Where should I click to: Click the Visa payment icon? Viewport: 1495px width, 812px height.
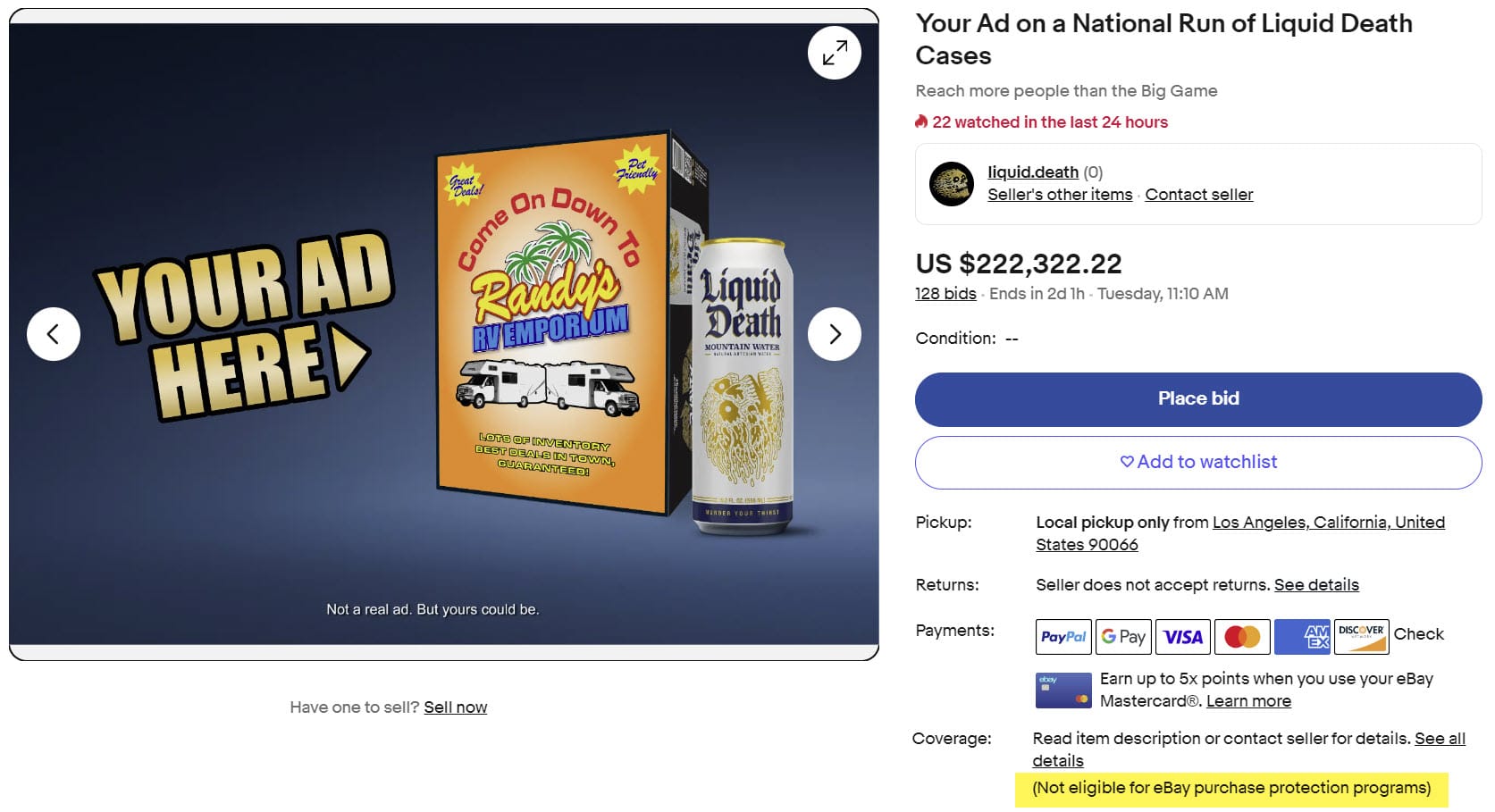click(1182, 637)
